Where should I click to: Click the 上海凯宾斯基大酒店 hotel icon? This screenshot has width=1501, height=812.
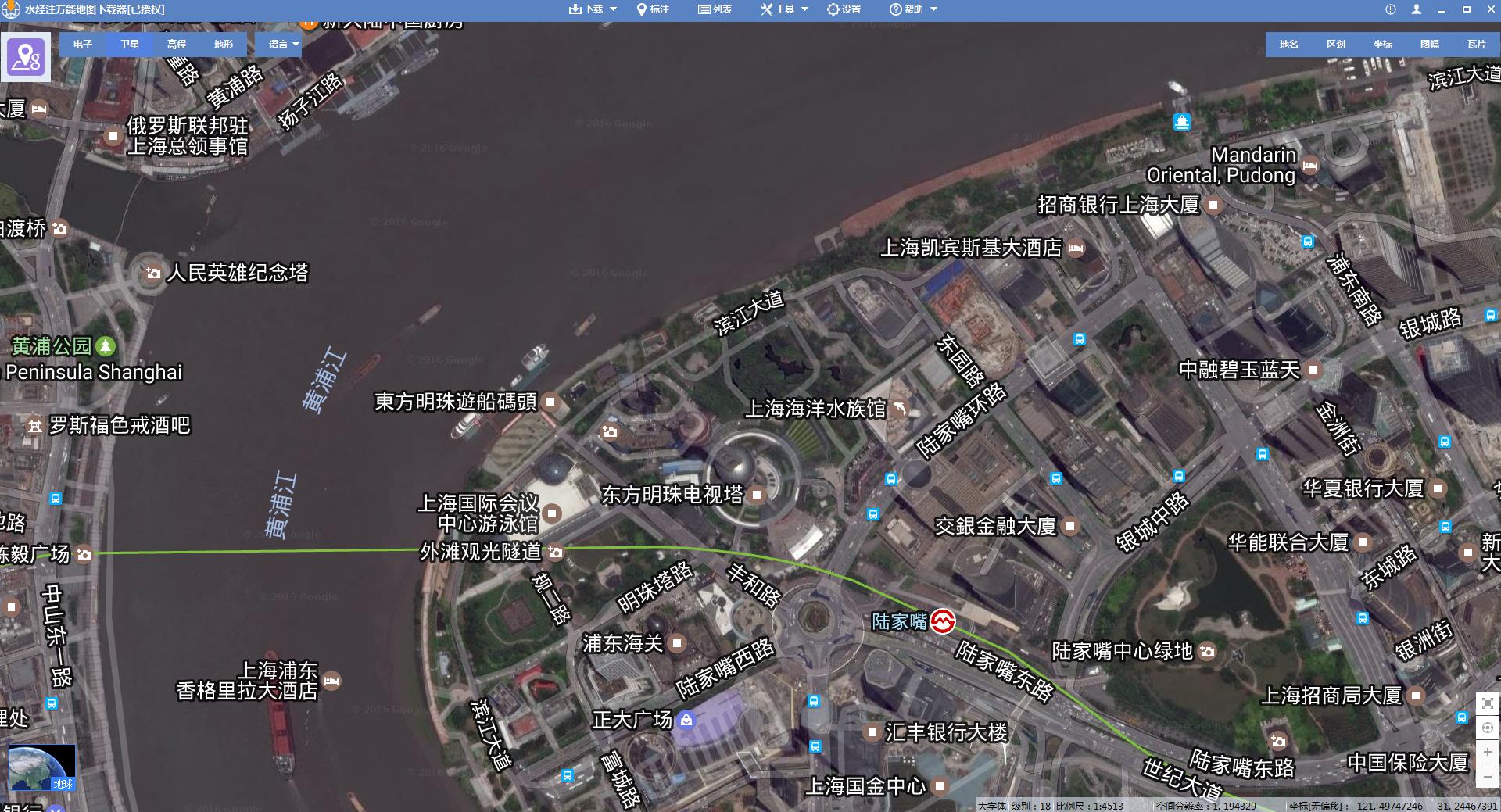click(x=1076, y=249)
